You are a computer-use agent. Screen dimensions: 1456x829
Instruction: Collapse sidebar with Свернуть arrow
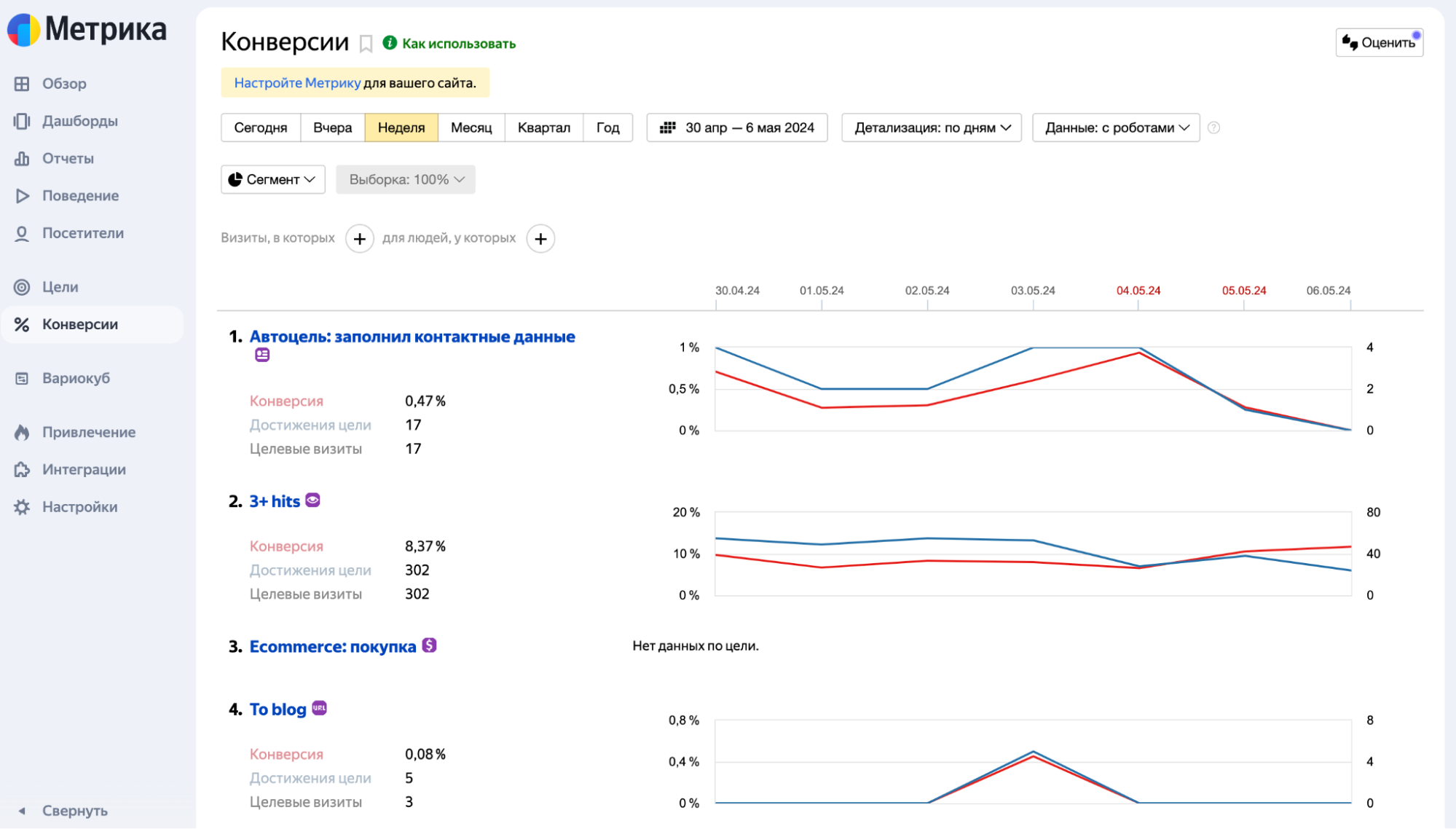(x=22, y=811)
